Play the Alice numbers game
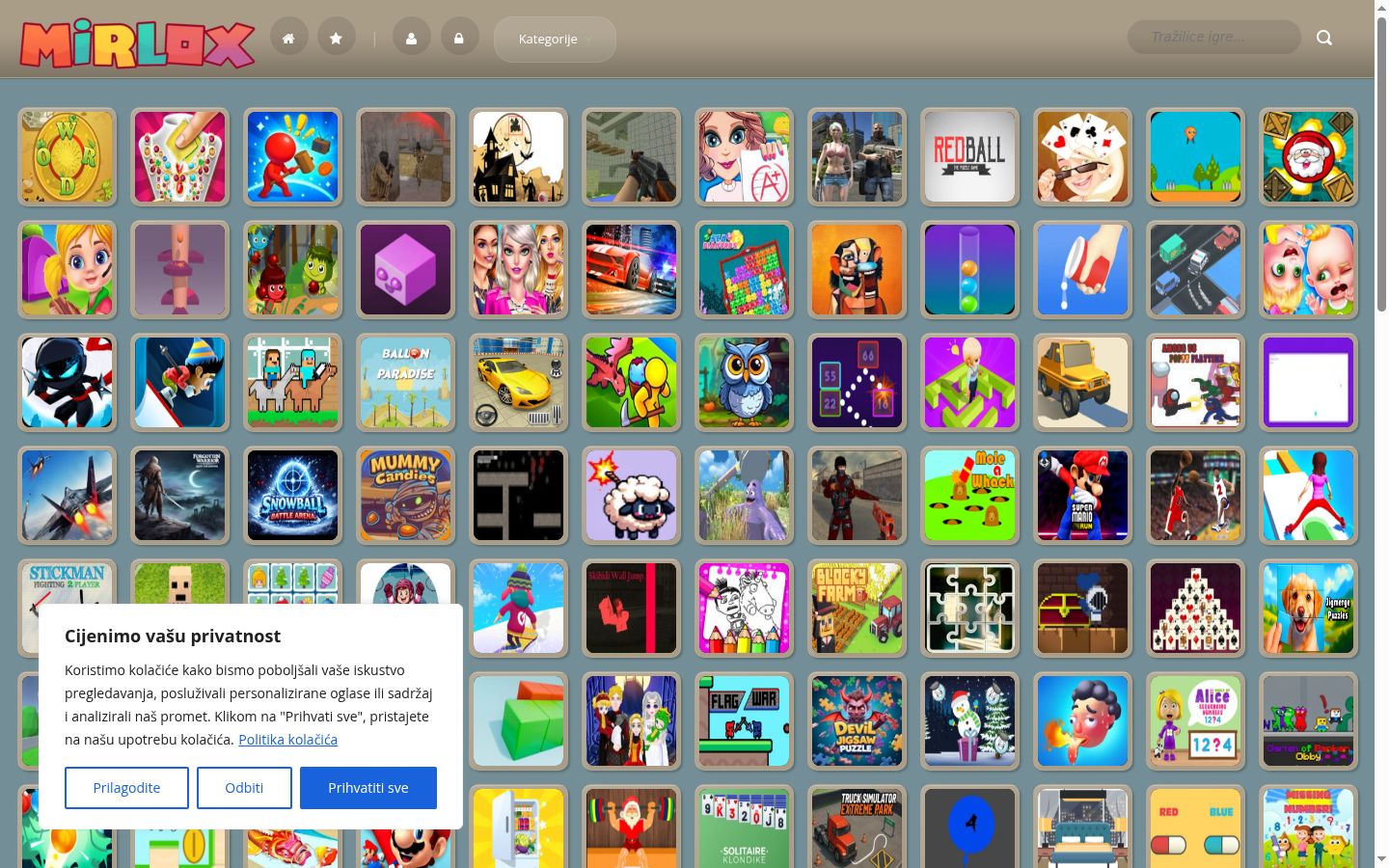The width and height of the screenshot is (1389, 868). click(1195, 720)
